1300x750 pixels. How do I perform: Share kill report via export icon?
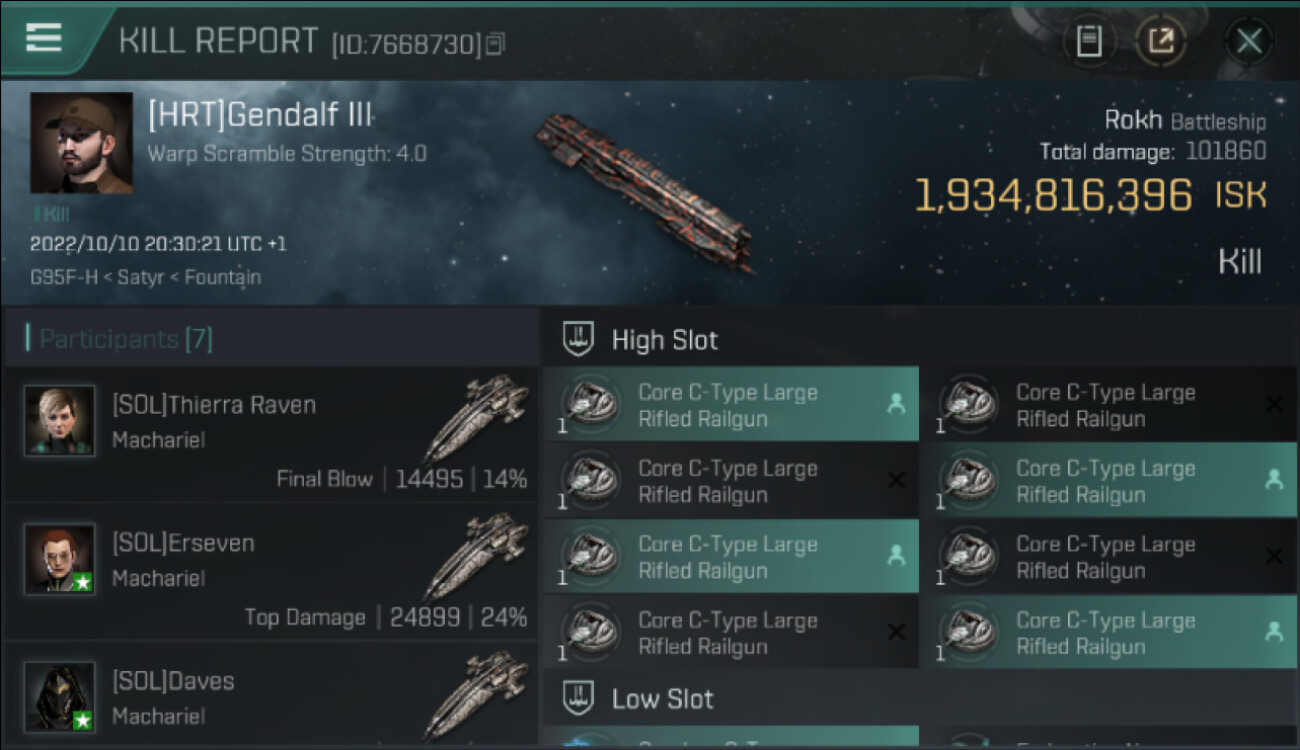tap(1161, 41)
